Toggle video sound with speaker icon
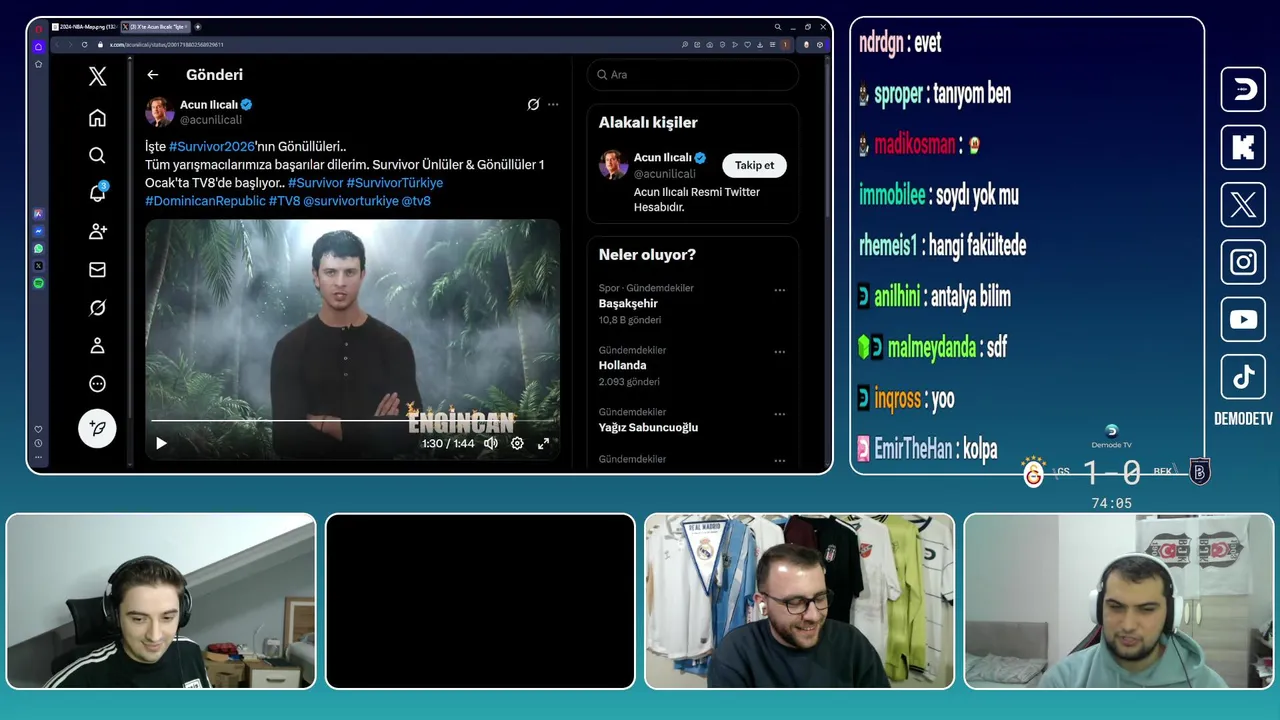The height and width of the screenshot is (720, 1280). point(491,443)
